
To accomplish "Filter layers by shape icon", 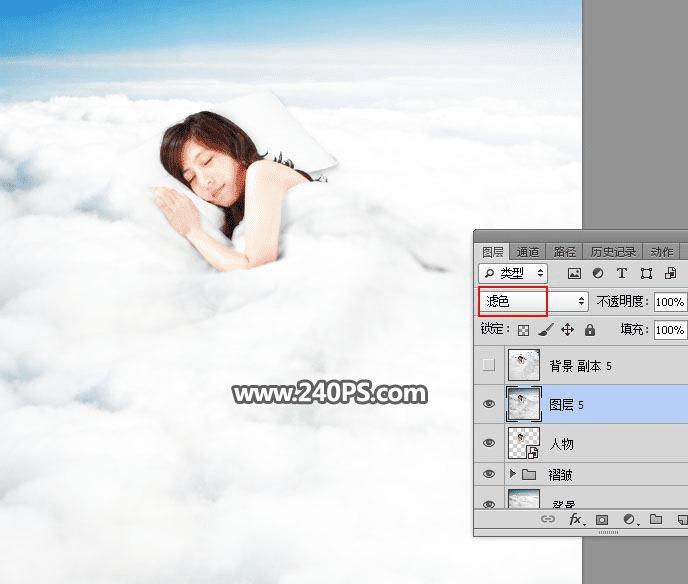I will click(x=646, y=273).
